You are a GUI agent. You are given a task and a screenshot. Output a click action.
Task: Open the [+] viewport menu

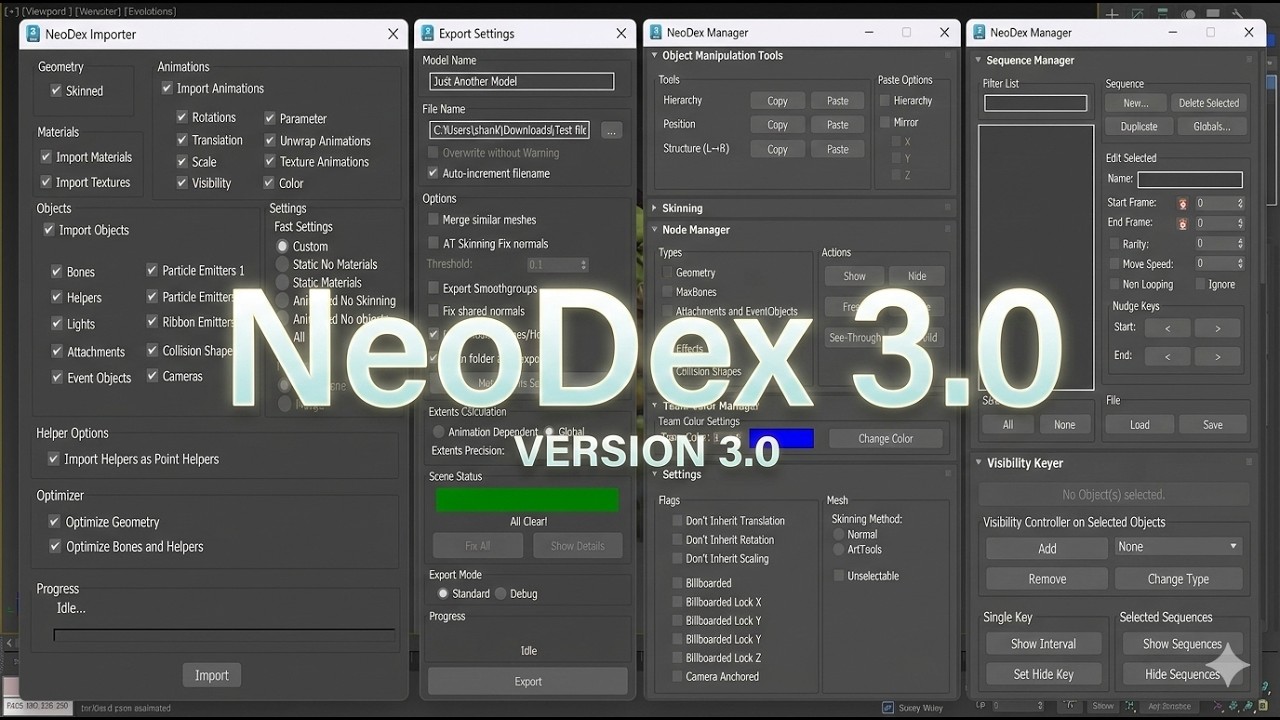click(11, 11)
